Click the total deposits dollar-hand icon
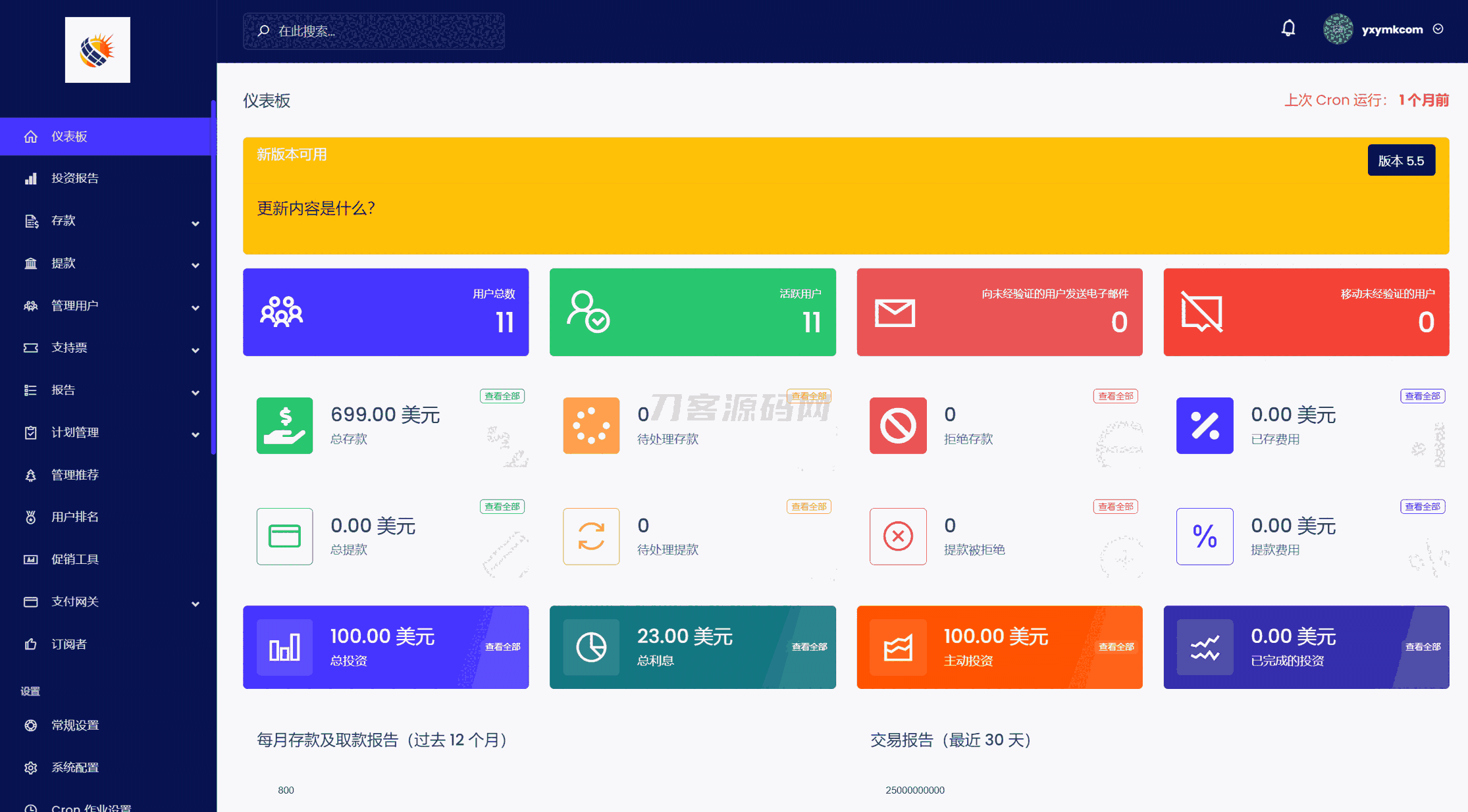The image size is (1468, 812). 284,426
